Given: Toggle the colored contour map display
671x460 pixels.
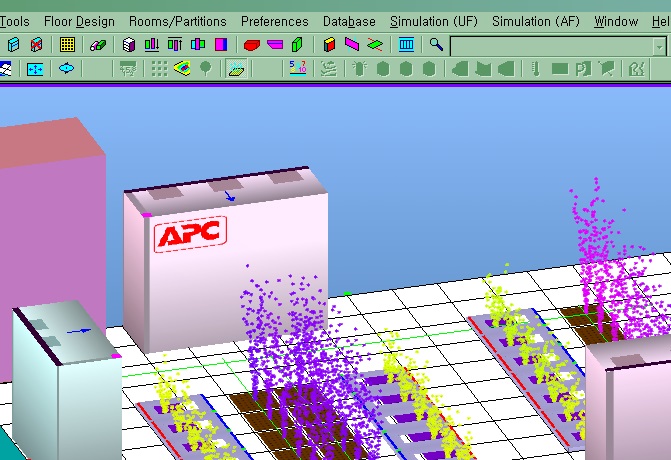Looking at the screenshot, I should (x=182, y=68).
